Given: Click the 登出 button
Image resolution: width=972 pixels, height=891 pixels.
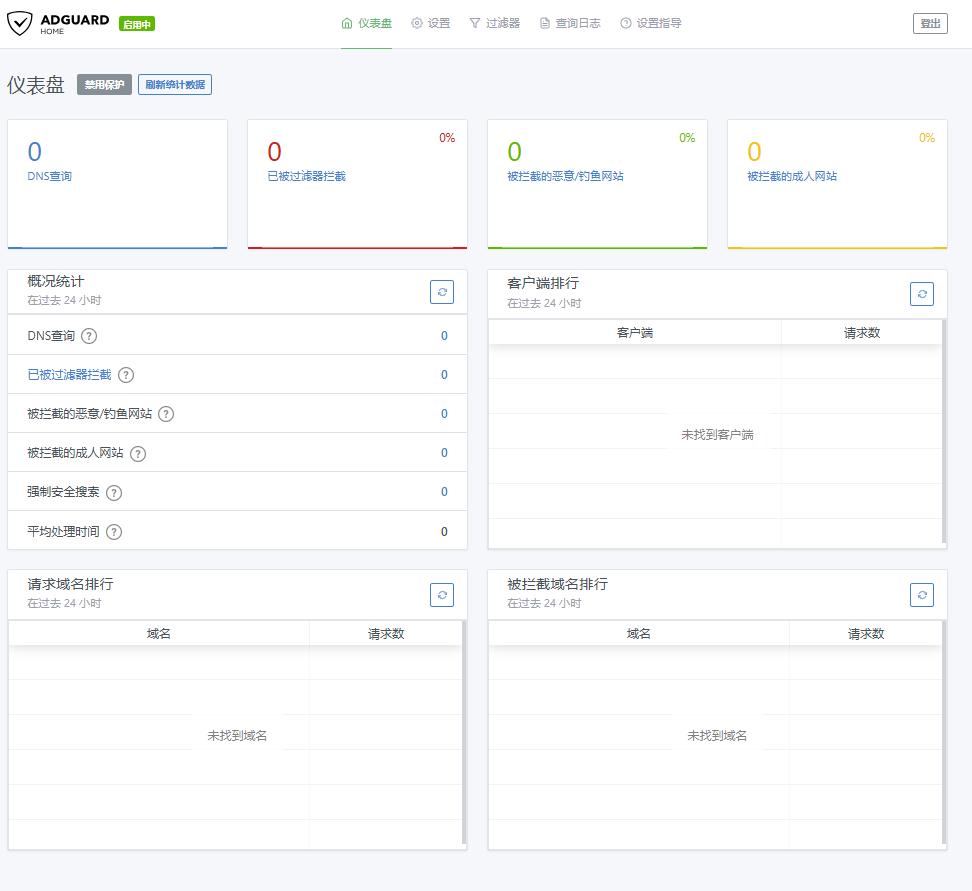Looking at the screenshot, I should point(930,24).
